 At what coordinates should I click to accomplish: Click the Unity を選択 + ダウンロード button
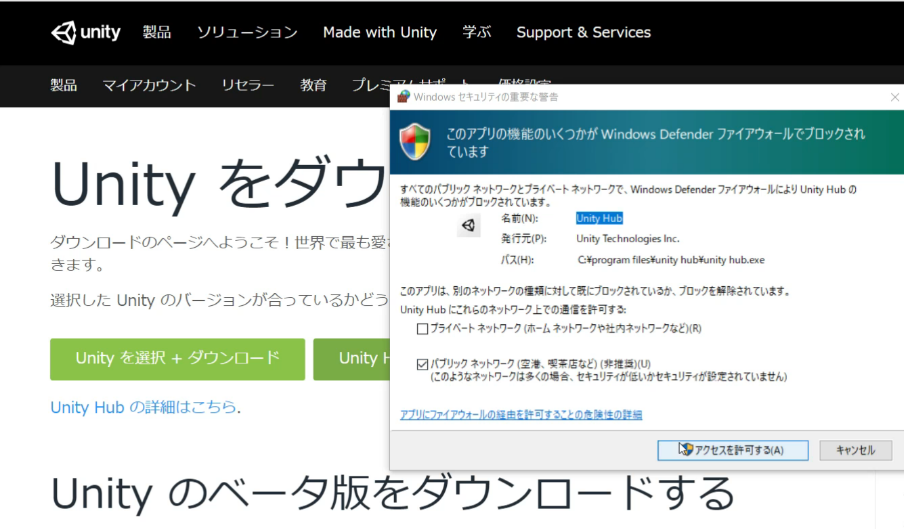coord(178,359)
